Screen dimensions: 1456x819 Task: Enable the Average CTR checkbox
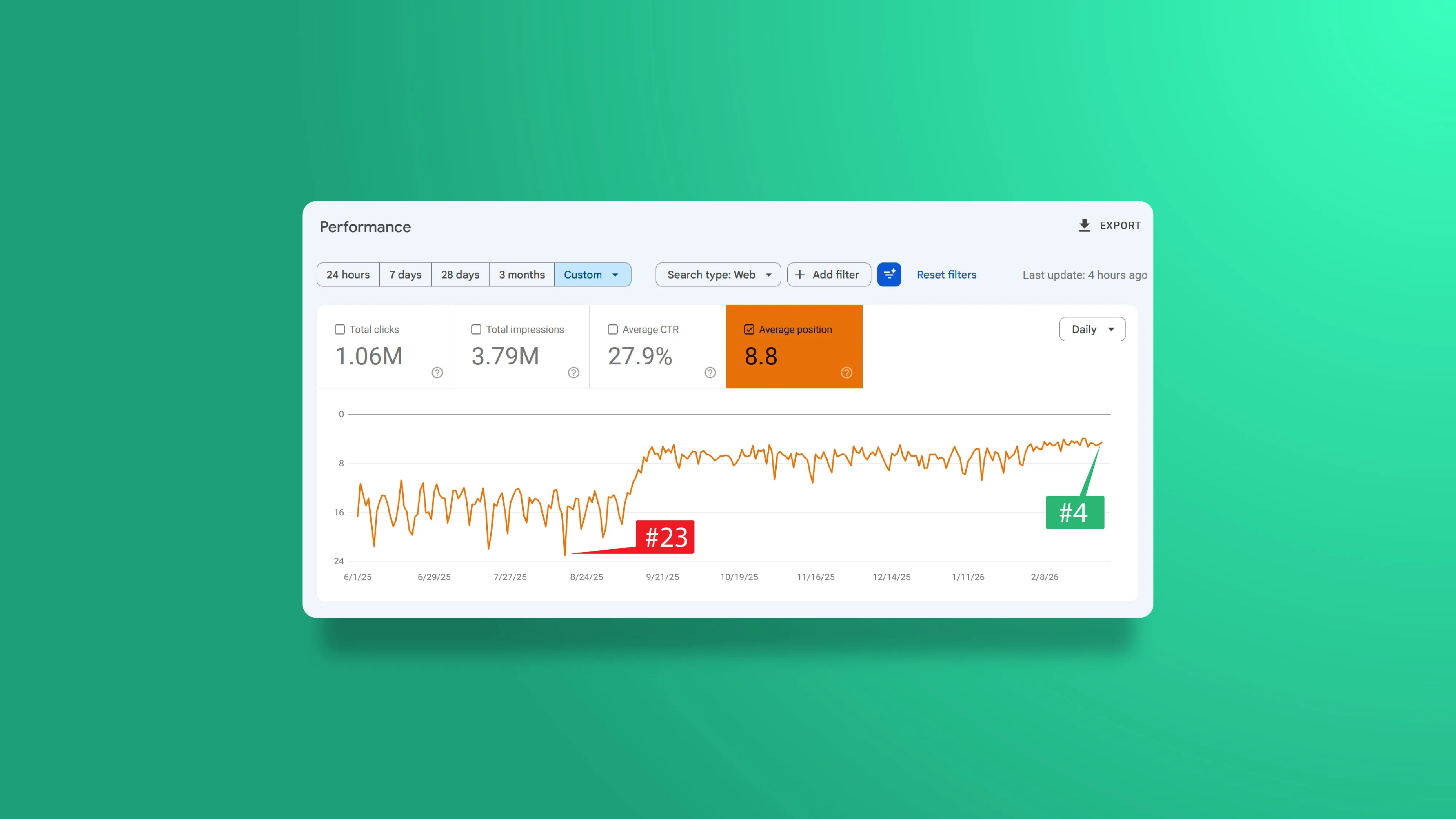[612, 329]
